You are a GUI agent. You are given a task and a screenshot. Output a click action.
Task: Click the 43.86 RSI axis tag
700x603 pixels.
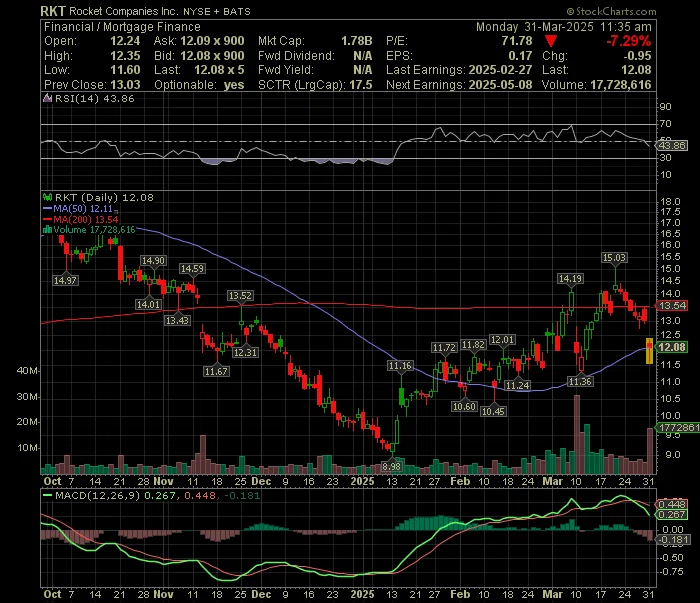click(x=671, y=146)
